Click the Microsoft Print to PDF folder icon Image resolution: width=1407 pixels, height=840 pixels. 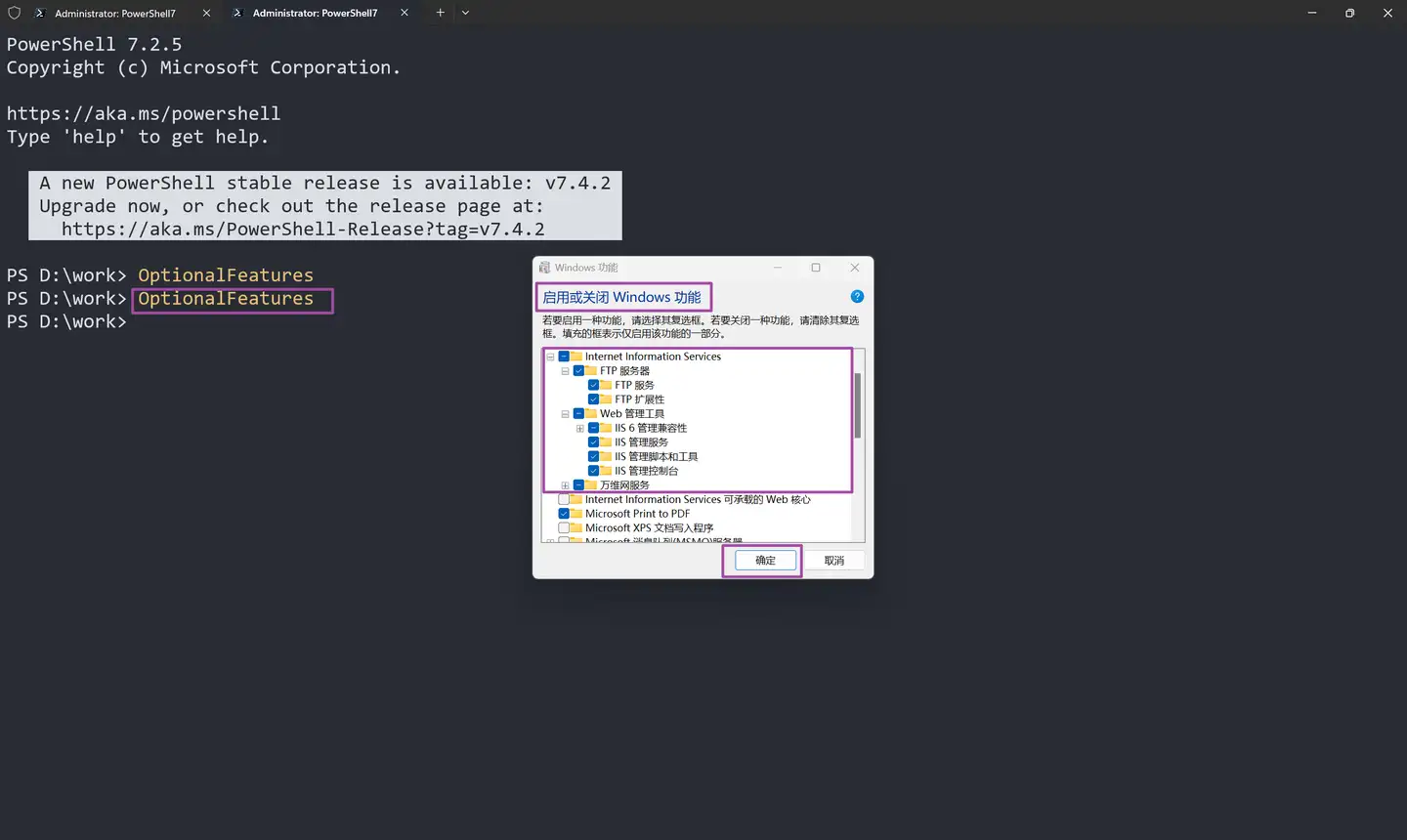point(576,514)
